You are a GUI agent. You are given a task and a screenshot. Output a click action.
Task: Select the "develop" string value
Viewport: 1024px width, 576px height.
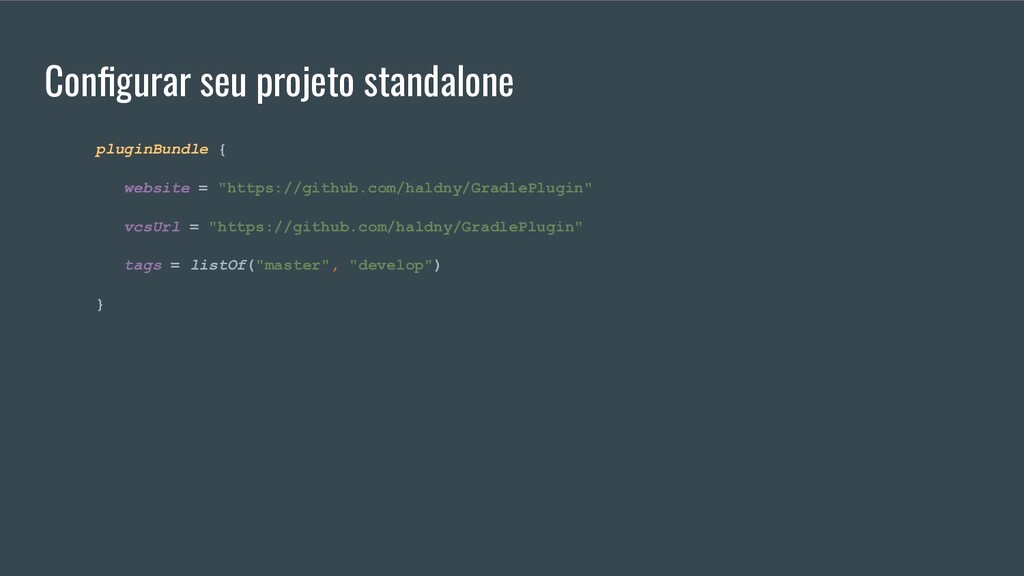click(391, 265)
